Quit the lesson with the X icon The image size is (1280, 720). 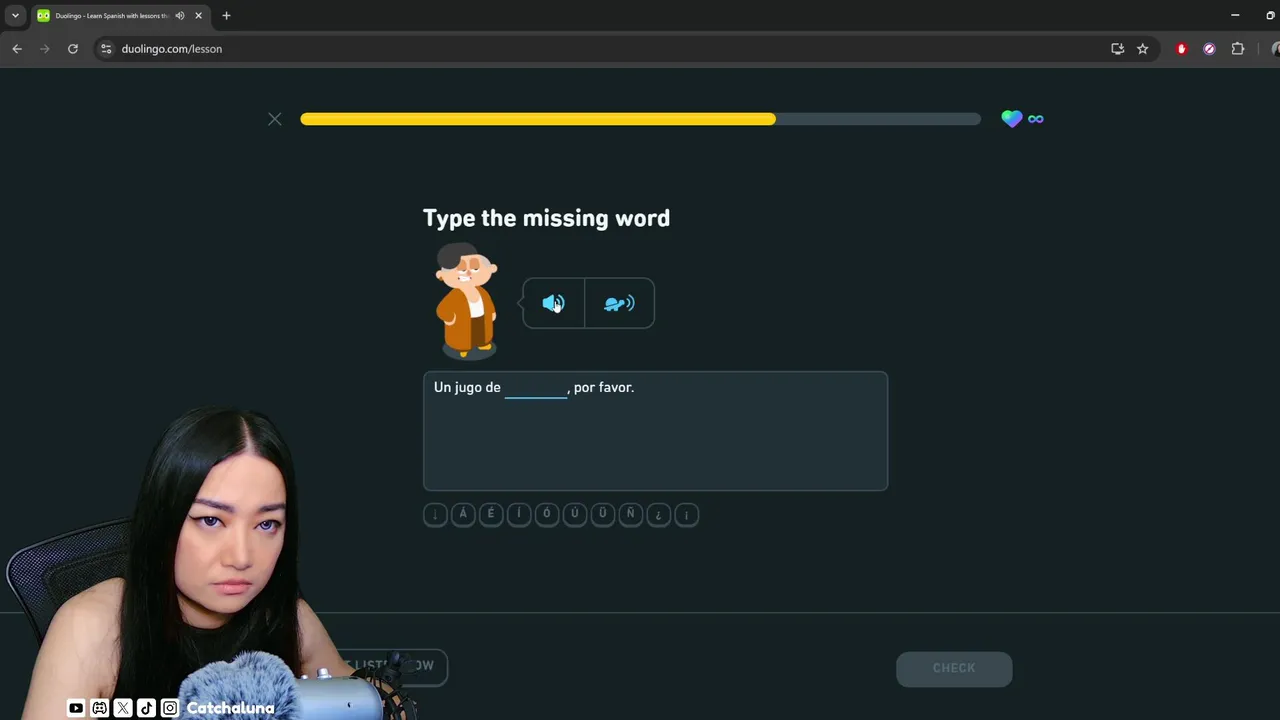click(x=275, y=119)
